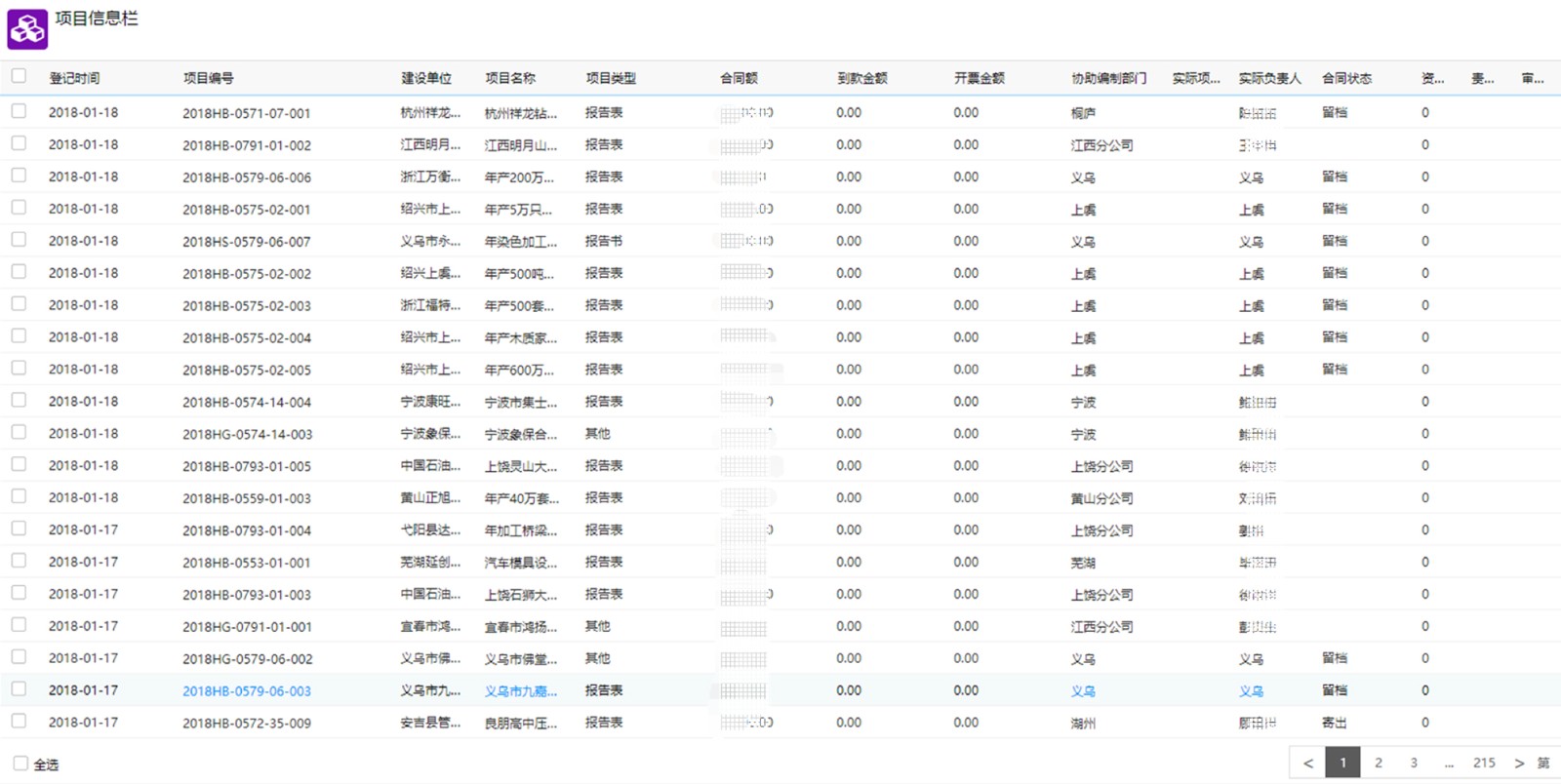Select the cell 2018HB-0575-02-001
This screenshot has height=784, width=1561.
click(x=247, y=210)
